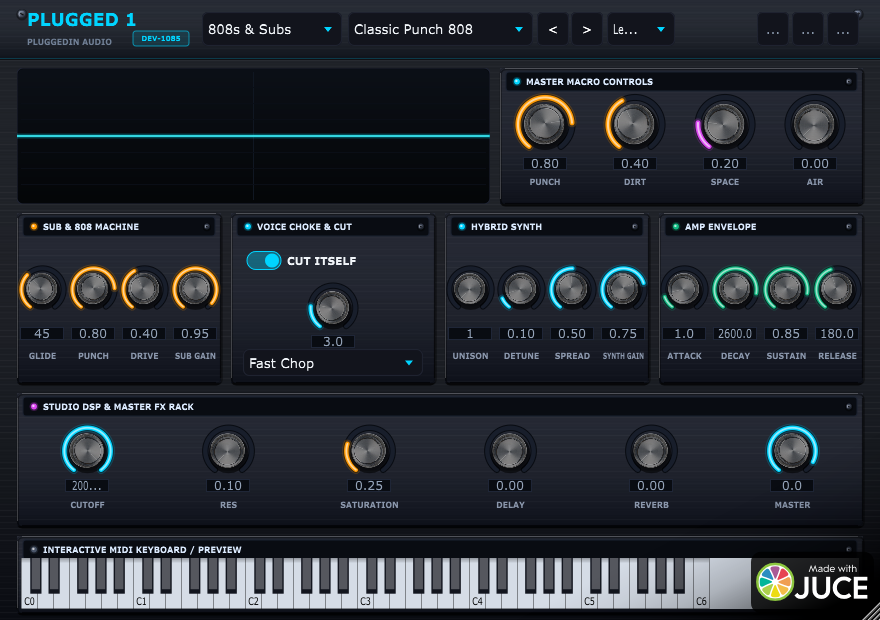Click the PLUGGED 1 logo title
Image resolution: width=880 pixels, height=620 pixels.
82,20
